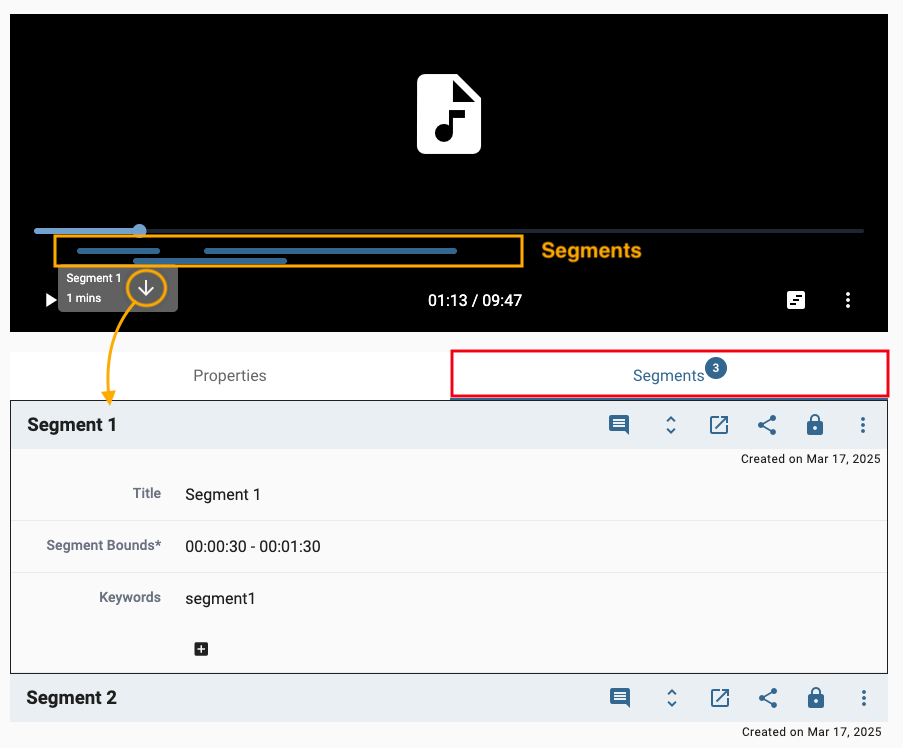The image size is (903, 748).
Task: Share Segment 1
Action: pyautogui.click(x=767, y=425)
